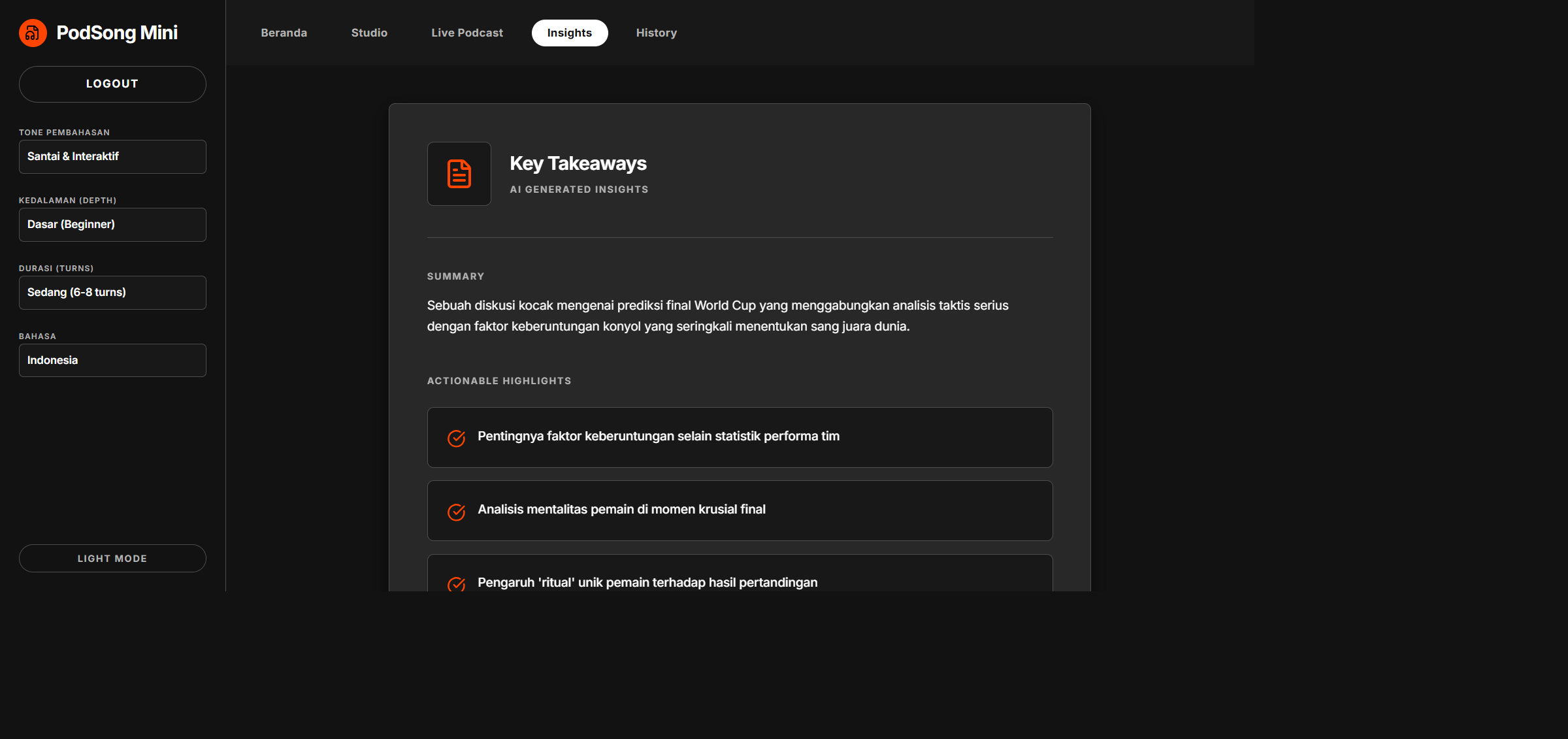The height and width of the screenshot is (739, 1568).
Task: Click checkmark icon beside 'Analisis mentalitas pemain'
Action: (x=457, y=512)
